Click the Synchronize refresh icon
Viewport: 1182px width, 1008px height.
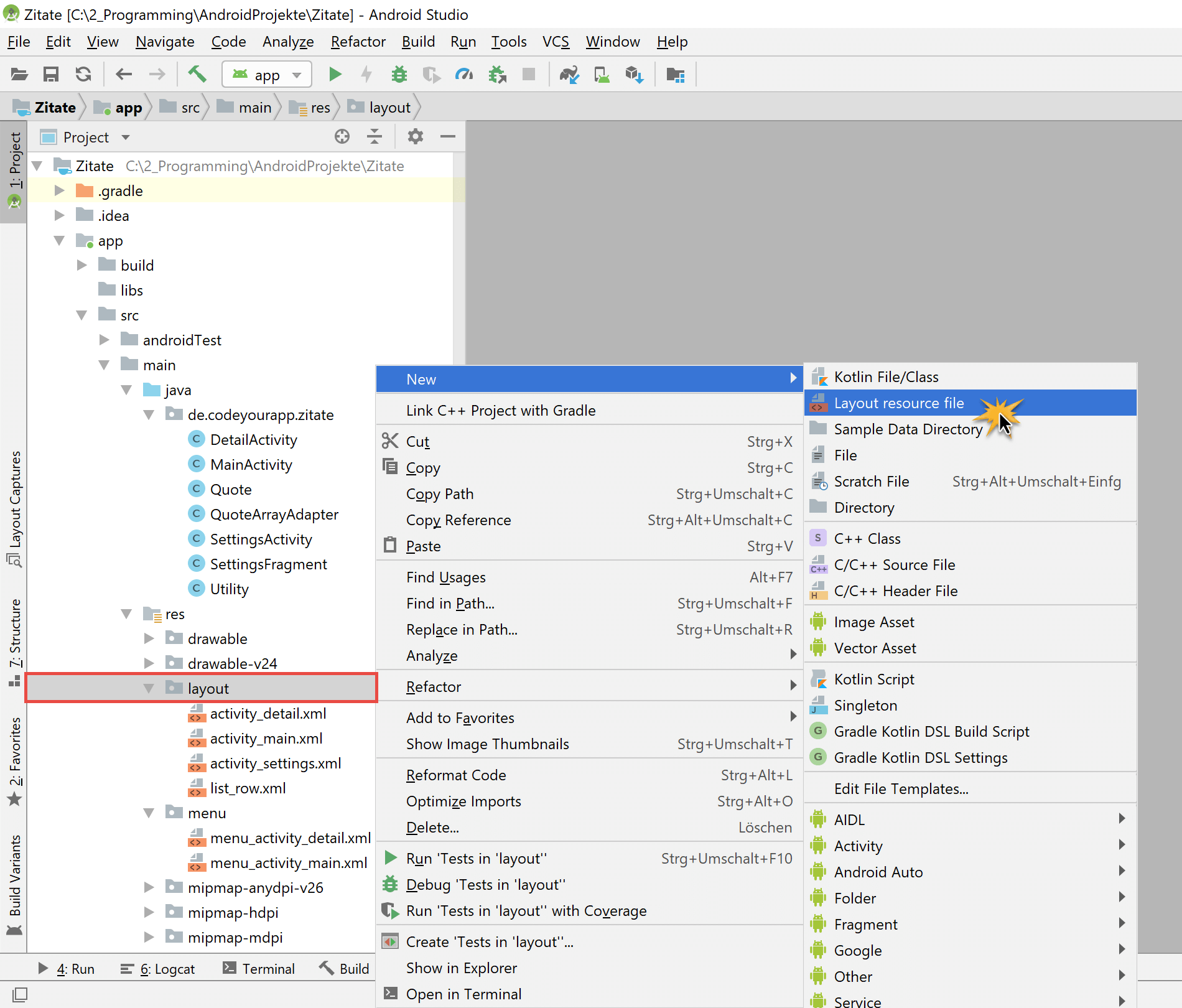[x=83, y=75]
